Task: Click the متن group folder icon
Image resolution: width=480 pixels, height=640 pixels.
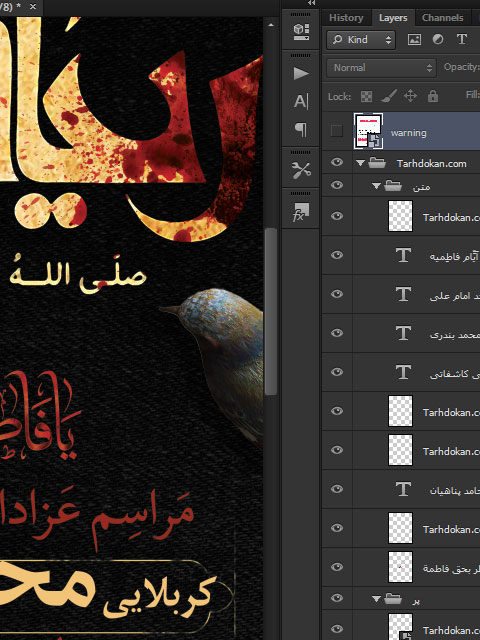Action: (393, 186)
